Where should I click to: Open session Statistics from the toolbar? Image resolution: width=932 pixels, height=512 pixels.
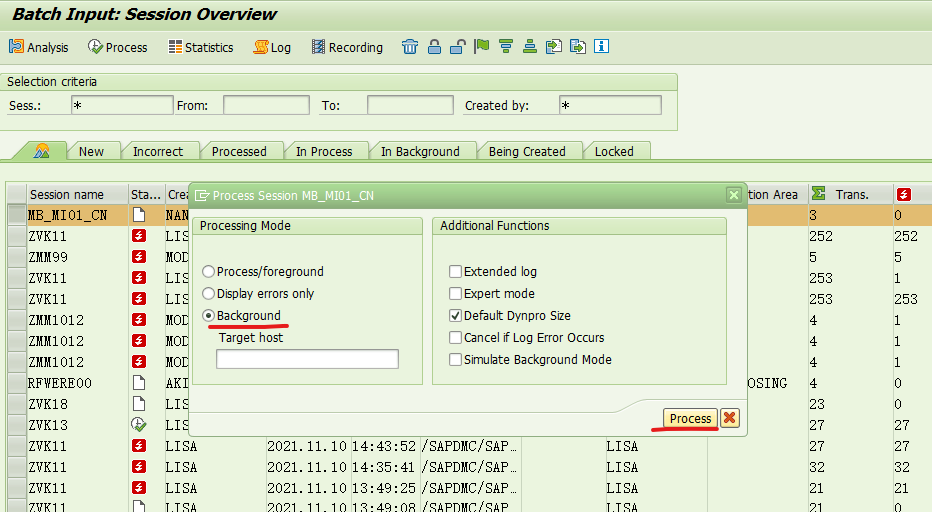[201, 47]
